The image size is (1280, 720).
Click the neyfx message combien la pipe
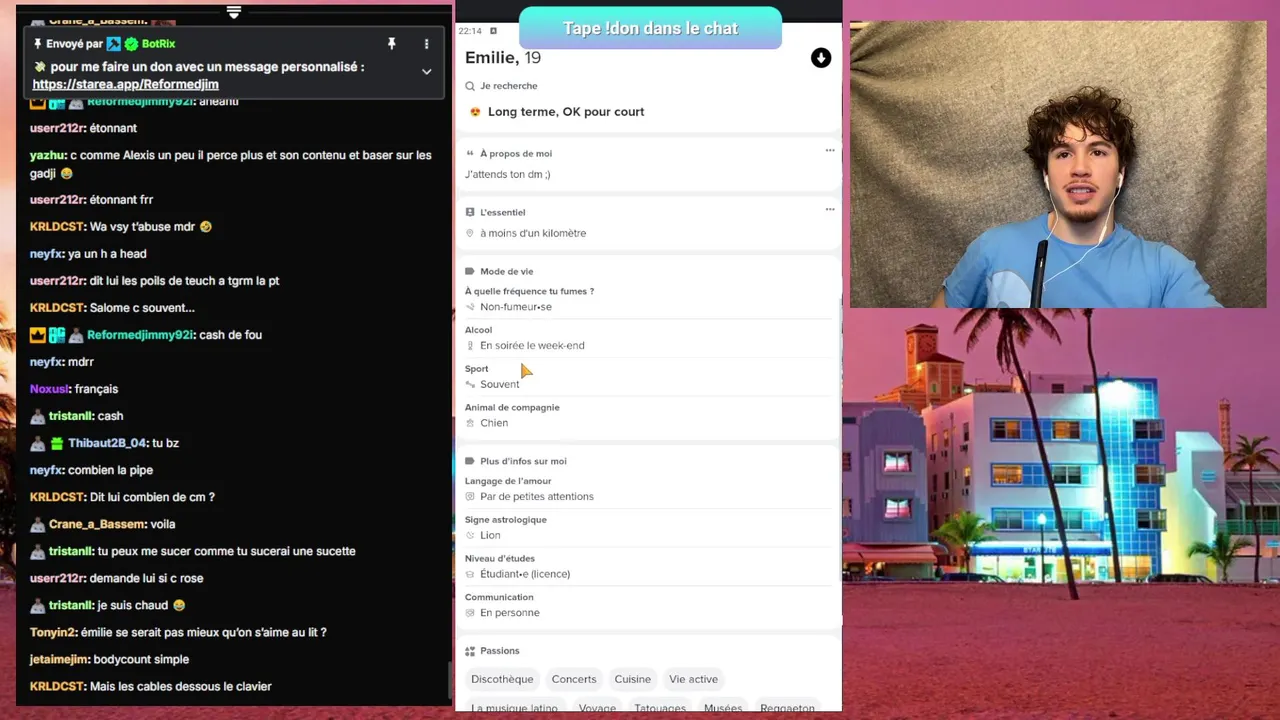(91, 470)
